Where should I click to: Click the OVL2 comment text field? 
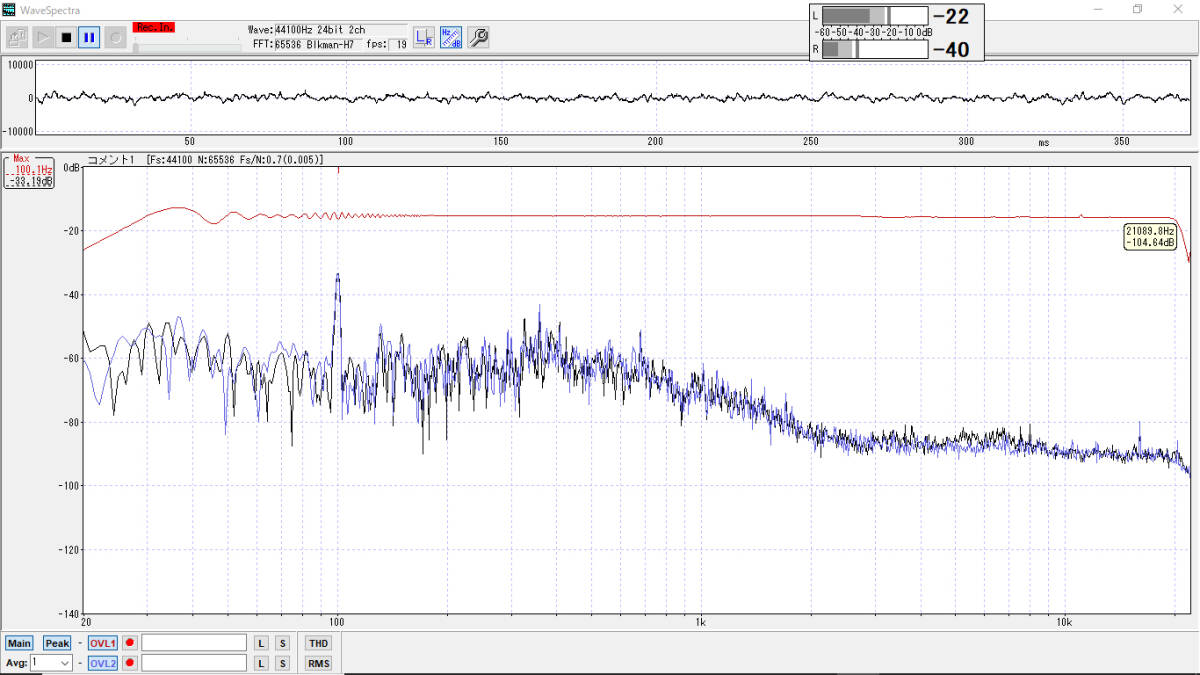coord(194,663)
